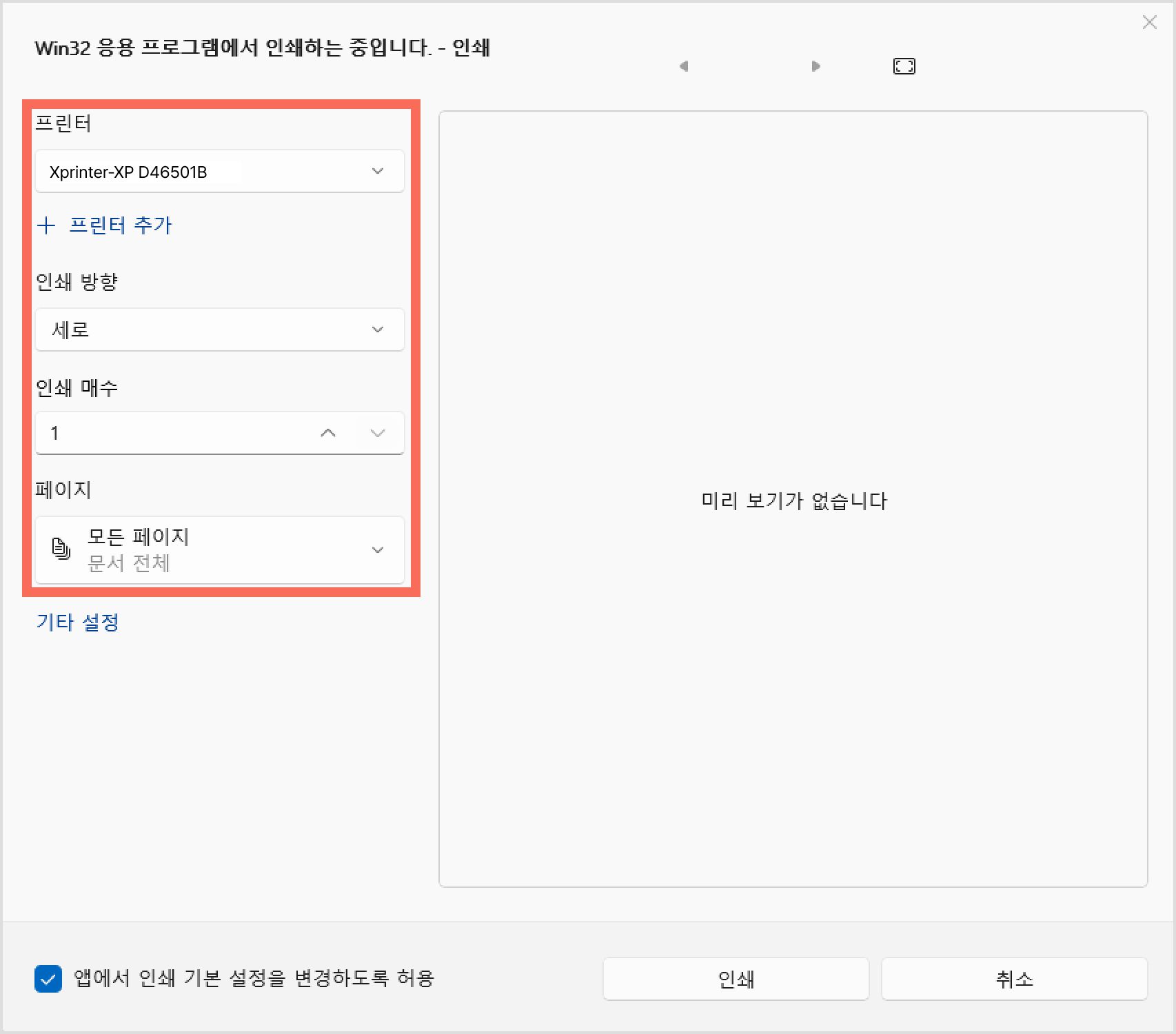The image size is (1176, 1034).
Task: Click the 인쇄 button
Action: (x=736, y=979)
